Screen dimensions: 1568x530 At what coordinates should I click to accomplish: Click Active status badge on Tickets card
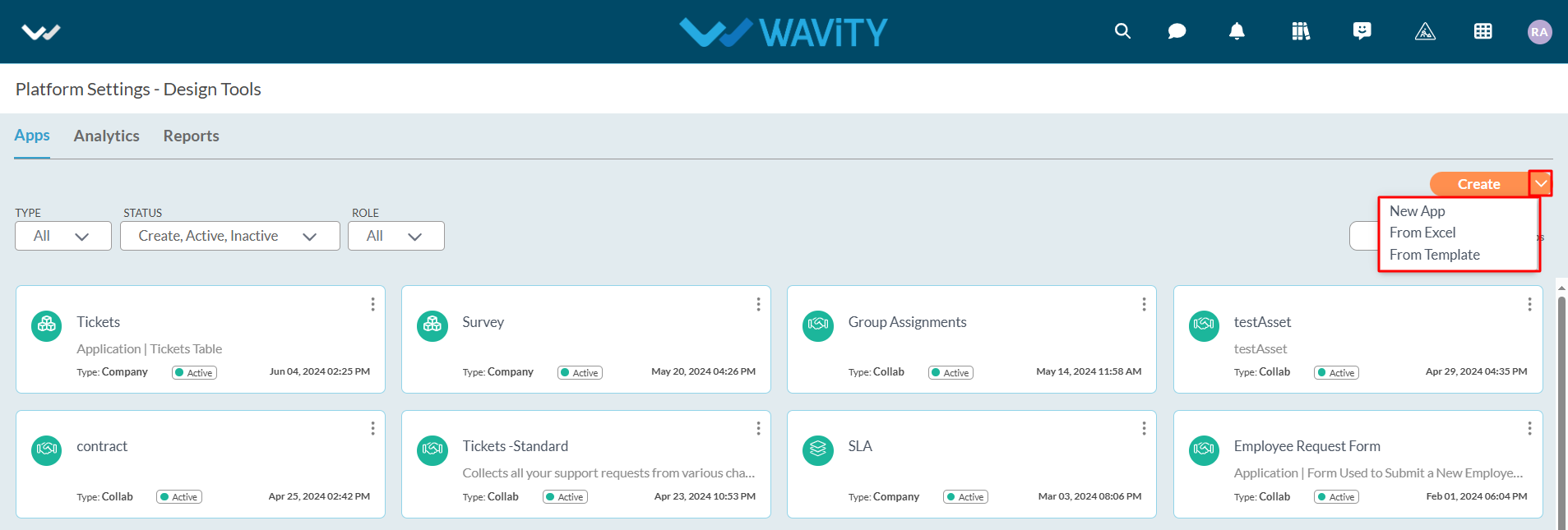tap(195, 372)
